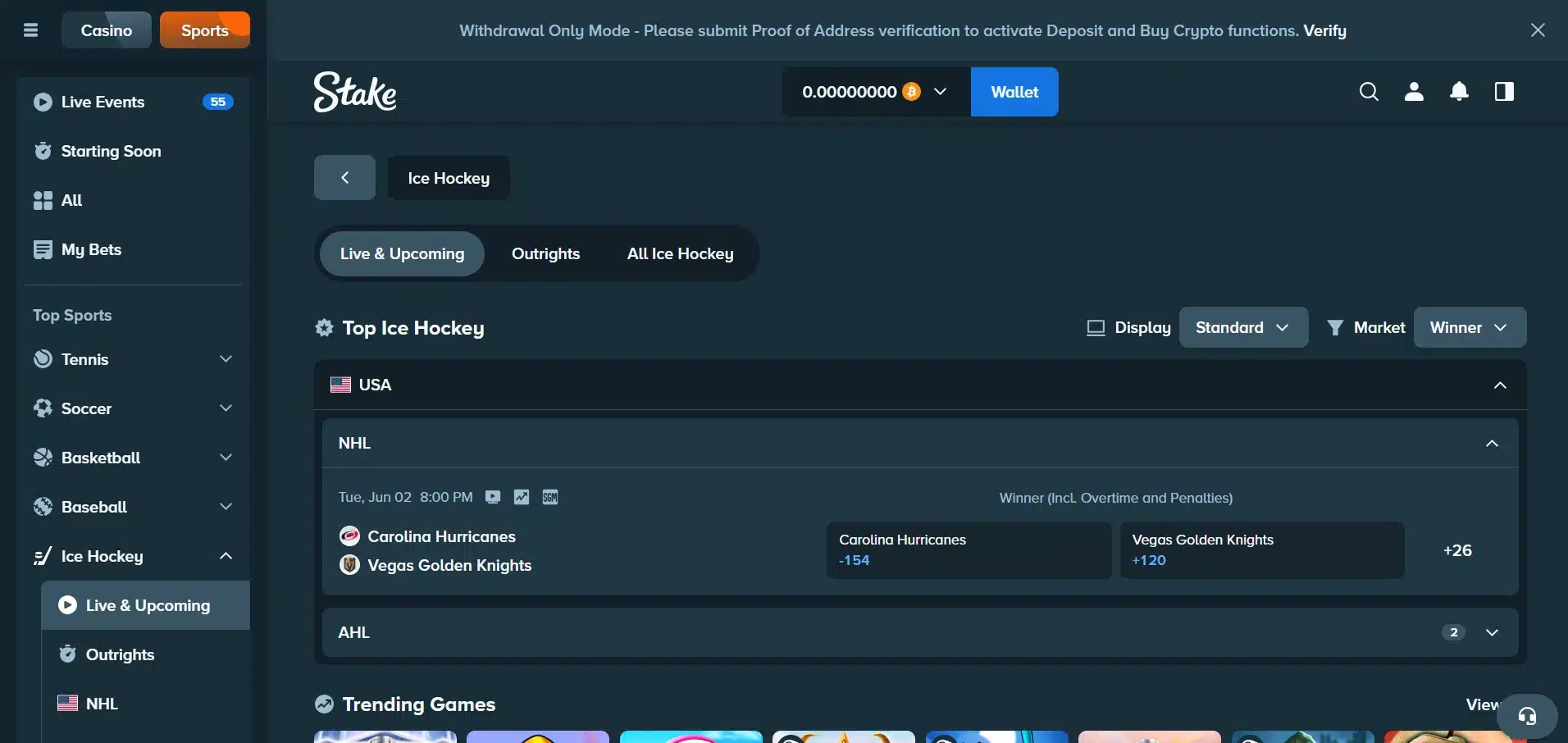Click the Ice Hockey stick icon

tap(43, 556)
